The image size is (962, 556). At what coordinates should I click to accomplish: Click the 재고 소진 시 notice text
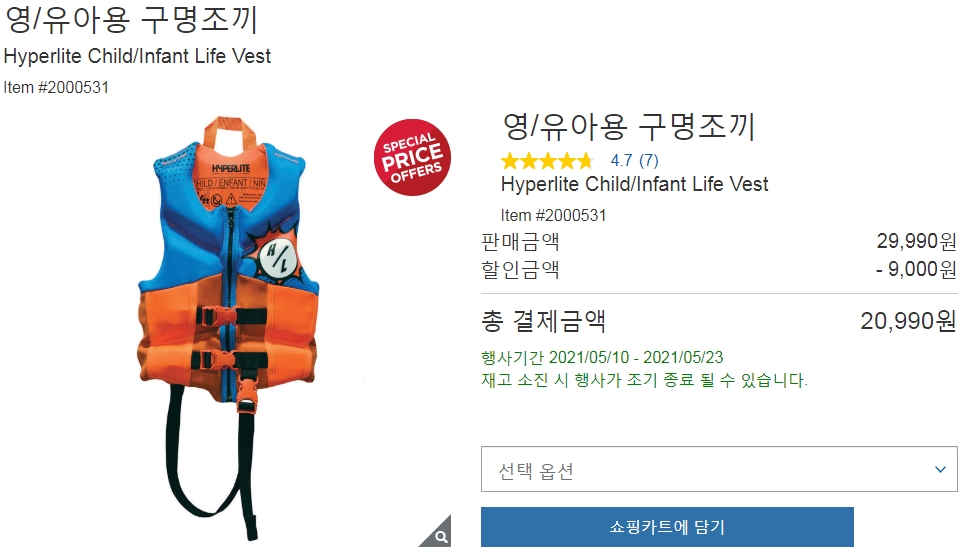pyautogui.click(x=644, y=380)
